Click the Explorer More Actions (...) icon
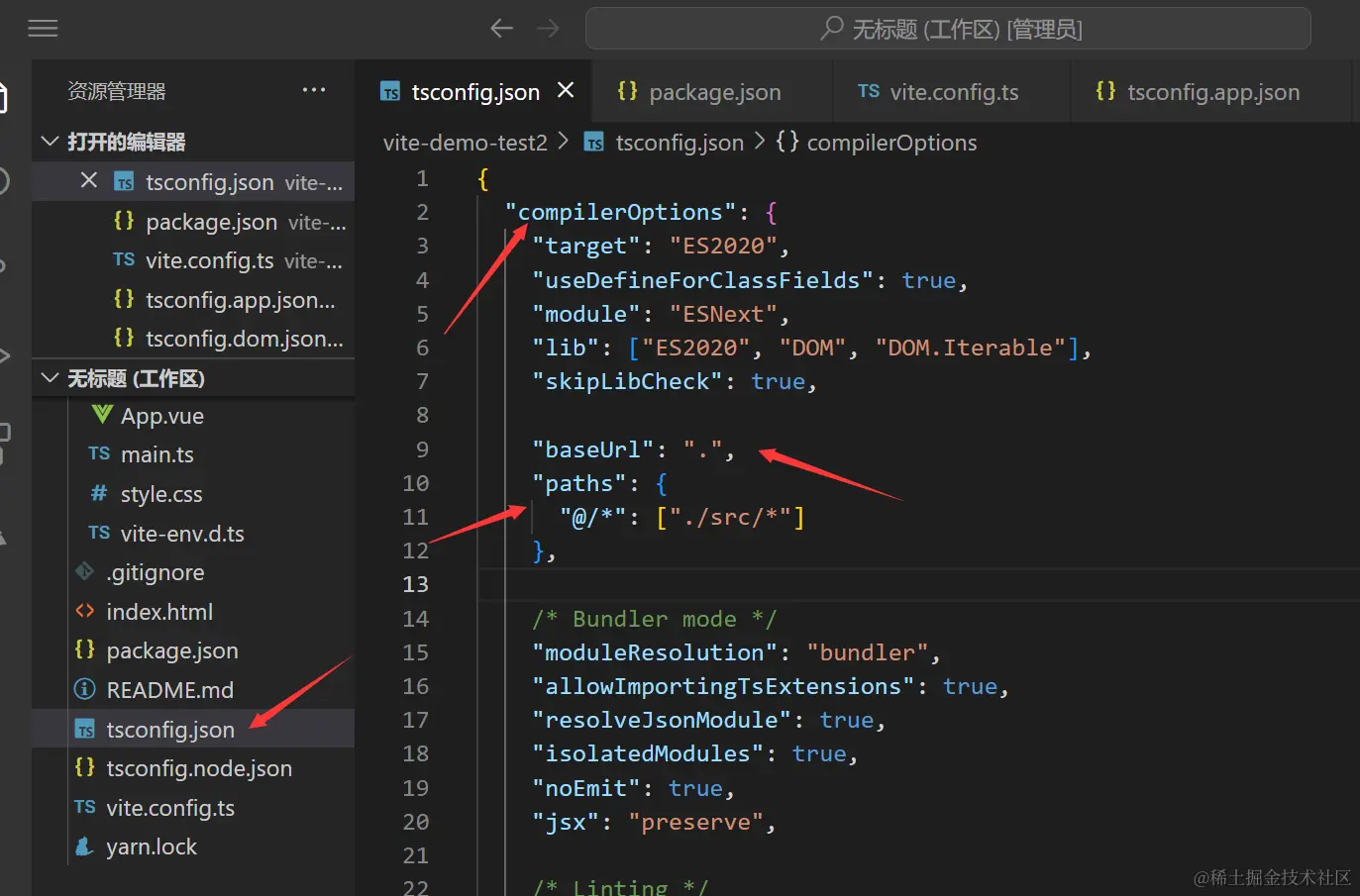This screenshot has width=1360, height=896. [314, 89]
